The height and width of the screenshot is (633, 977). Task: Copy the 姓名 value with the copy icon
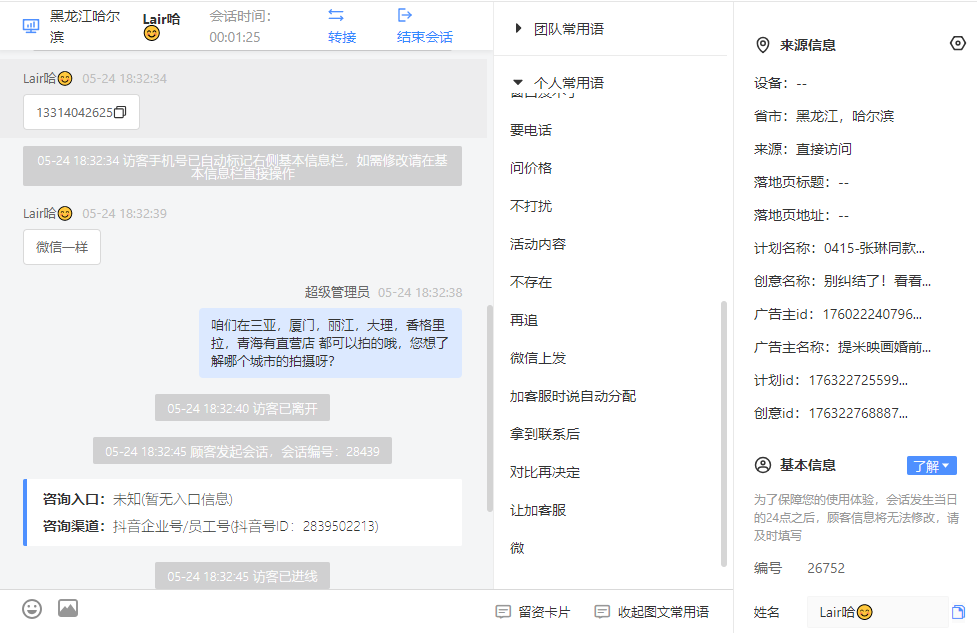(x=958, y=612)
